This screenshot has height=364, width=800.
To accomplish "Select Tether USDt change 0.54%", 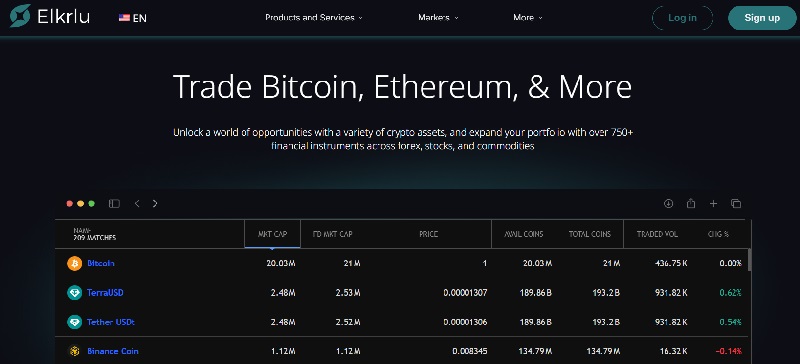I will (730, 322).
